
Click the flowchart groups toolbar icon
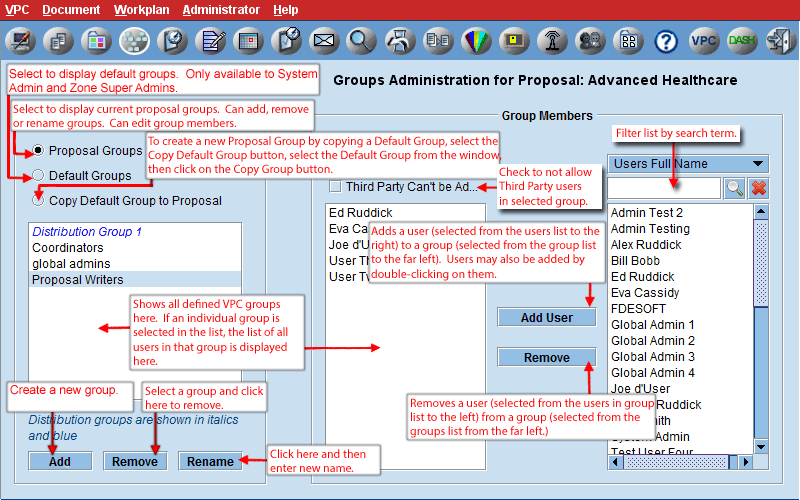[x=134, y=41]
